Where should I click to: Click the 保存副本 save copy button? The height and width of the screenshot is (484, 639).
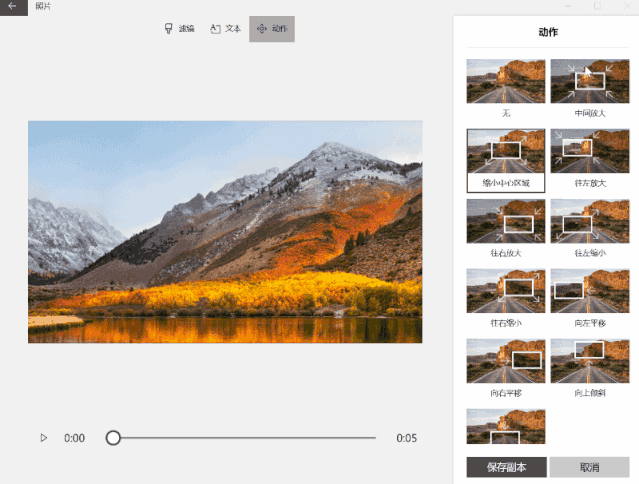pos(507,467)
